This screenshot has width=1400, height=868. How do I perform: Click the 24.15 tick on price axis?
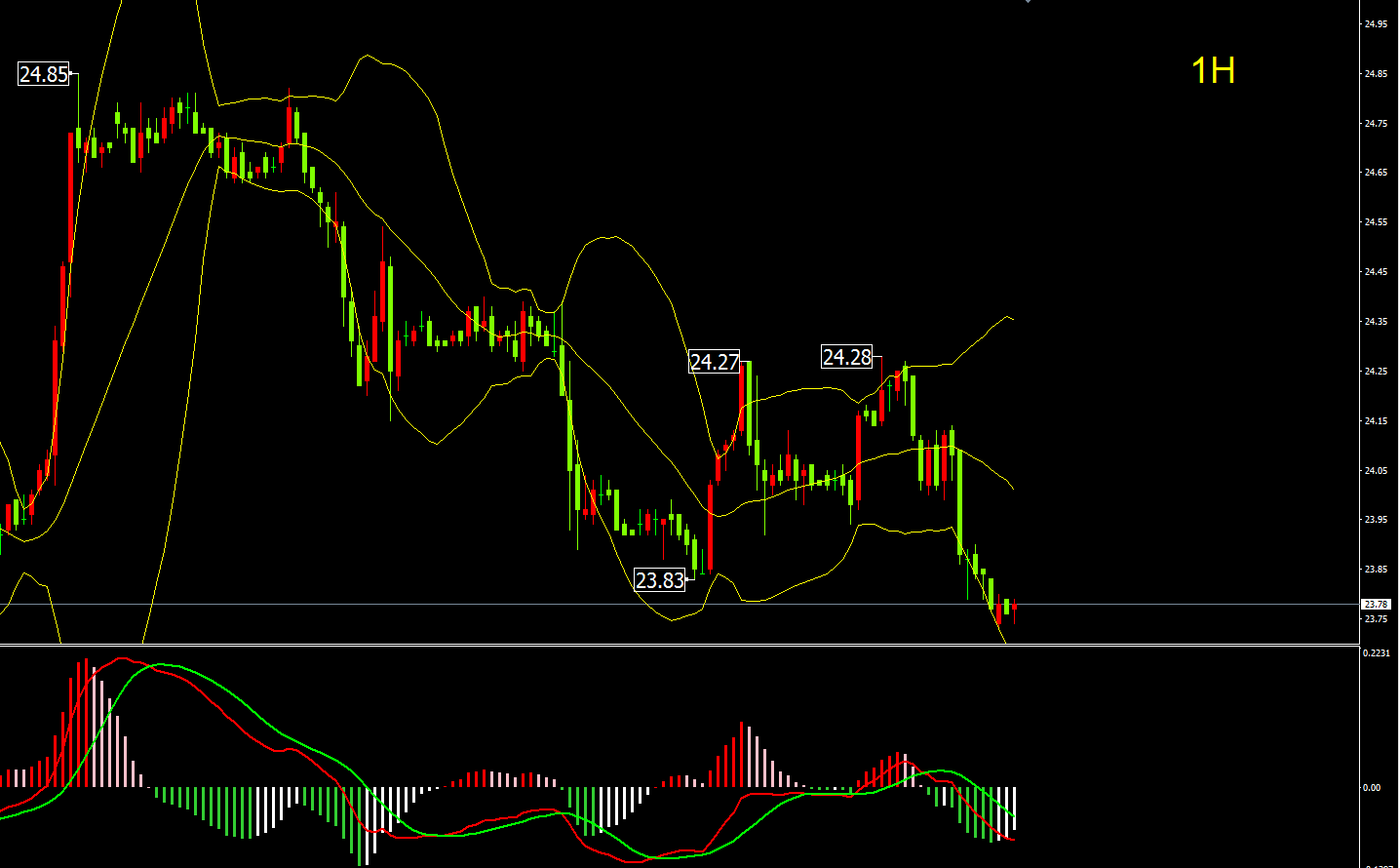(x=1376, y=421)
